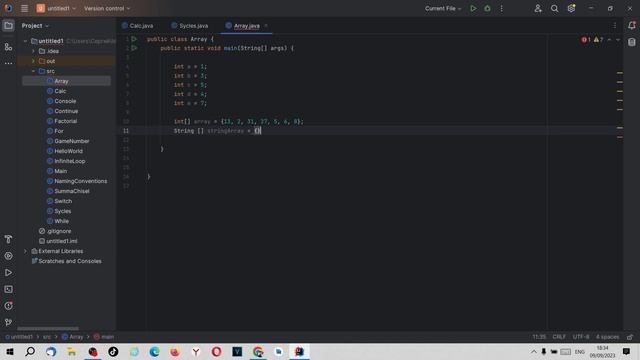
Task: Click main in breadcrumb bar
Action: click(104, 337)
